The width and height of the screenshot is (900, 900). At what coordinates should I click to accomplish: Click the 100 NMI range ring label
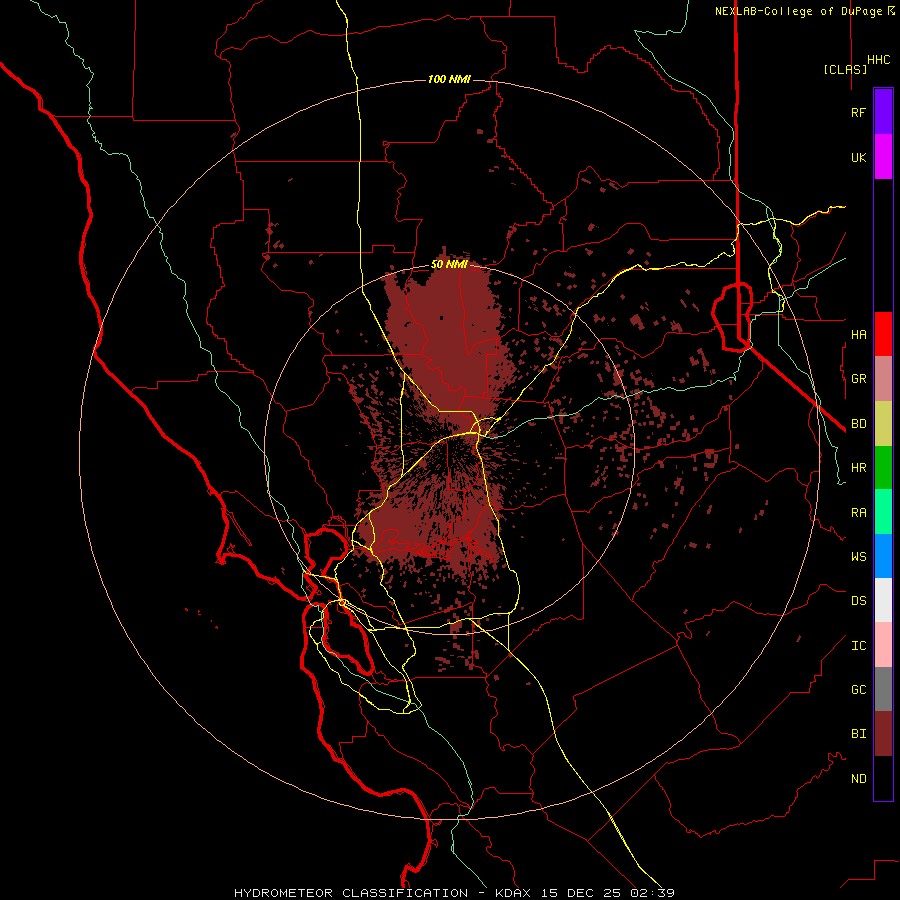[449, 79]
